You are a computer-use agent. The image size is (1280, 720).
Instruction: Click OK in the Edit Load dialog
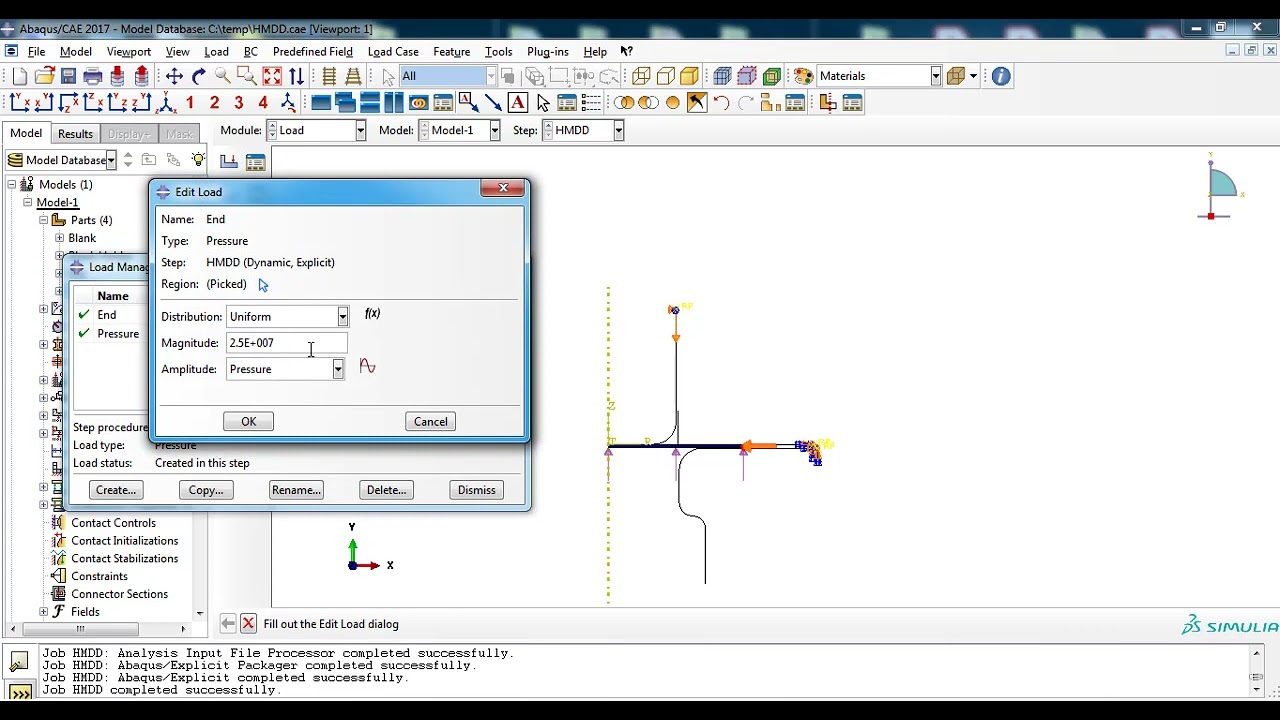click(248, 422)
